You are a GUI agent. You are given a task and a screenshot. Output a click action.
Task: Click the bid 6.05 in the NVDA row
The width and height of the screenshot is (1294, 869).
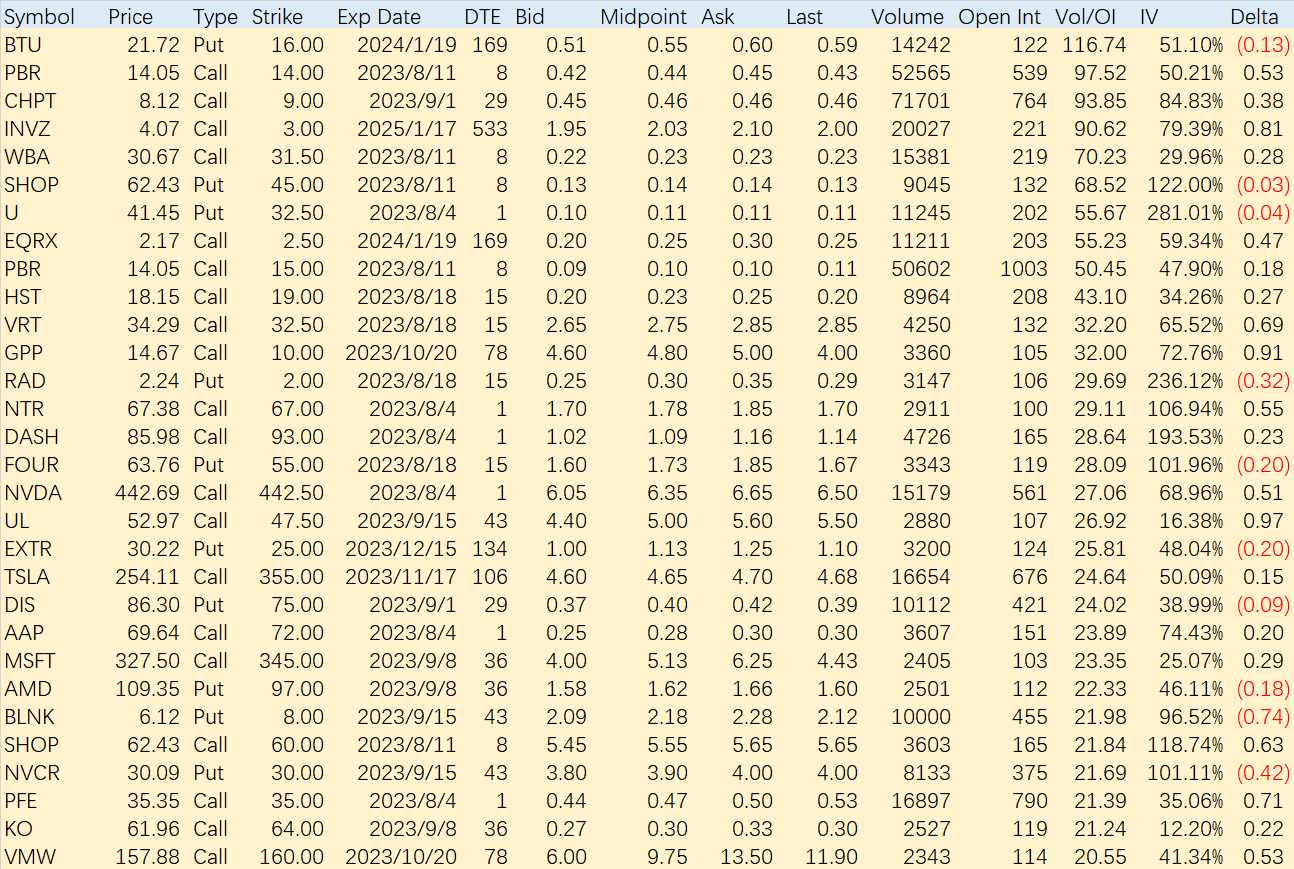[x=566, y=493]
